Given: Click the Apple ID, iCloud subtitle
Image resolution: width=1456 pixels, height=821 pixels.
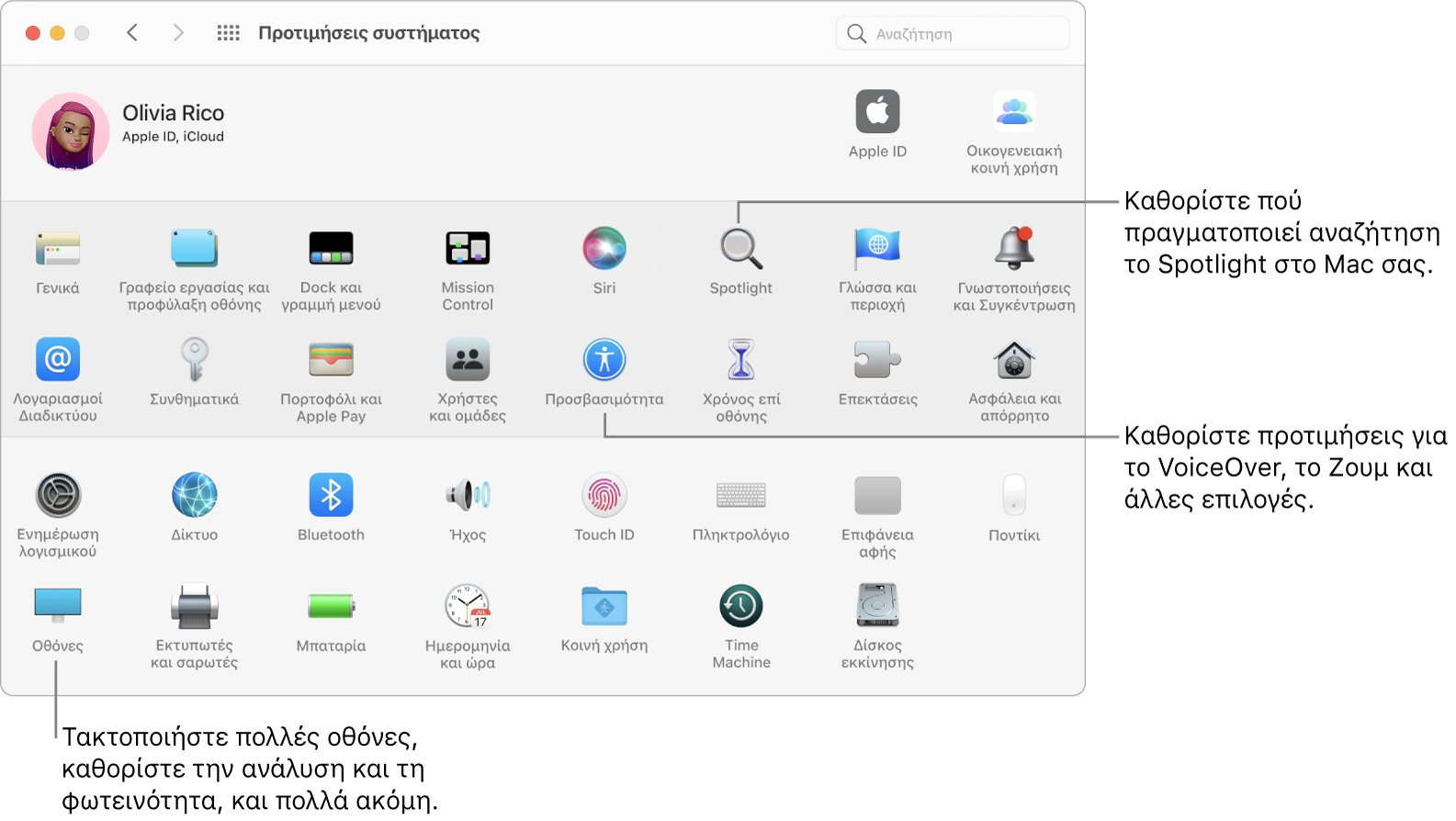Looking at the screenshot, I should (x=174, y=137).
